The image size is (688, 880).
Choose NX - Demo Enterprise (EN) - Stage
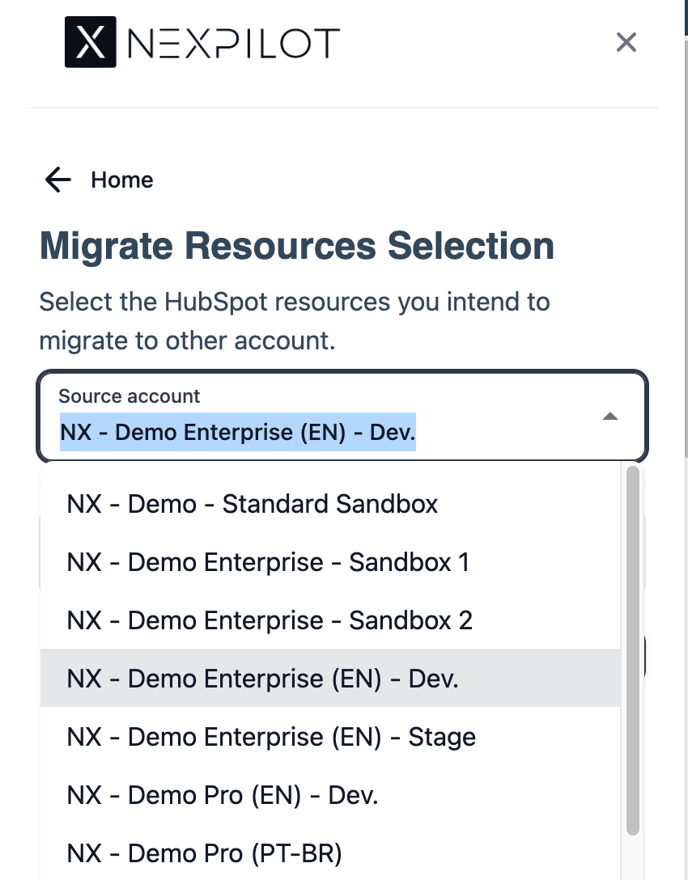271,737
